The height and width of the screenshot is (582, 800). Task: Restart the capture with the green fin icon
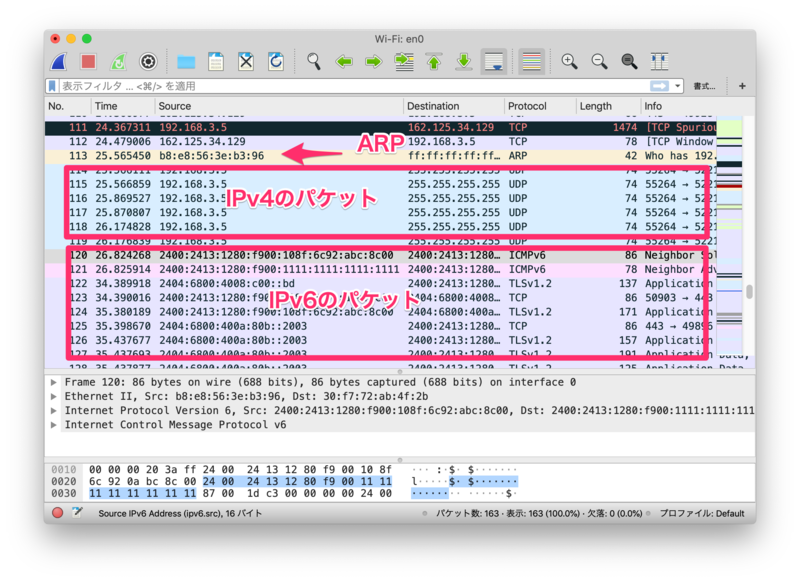(118, 62)
